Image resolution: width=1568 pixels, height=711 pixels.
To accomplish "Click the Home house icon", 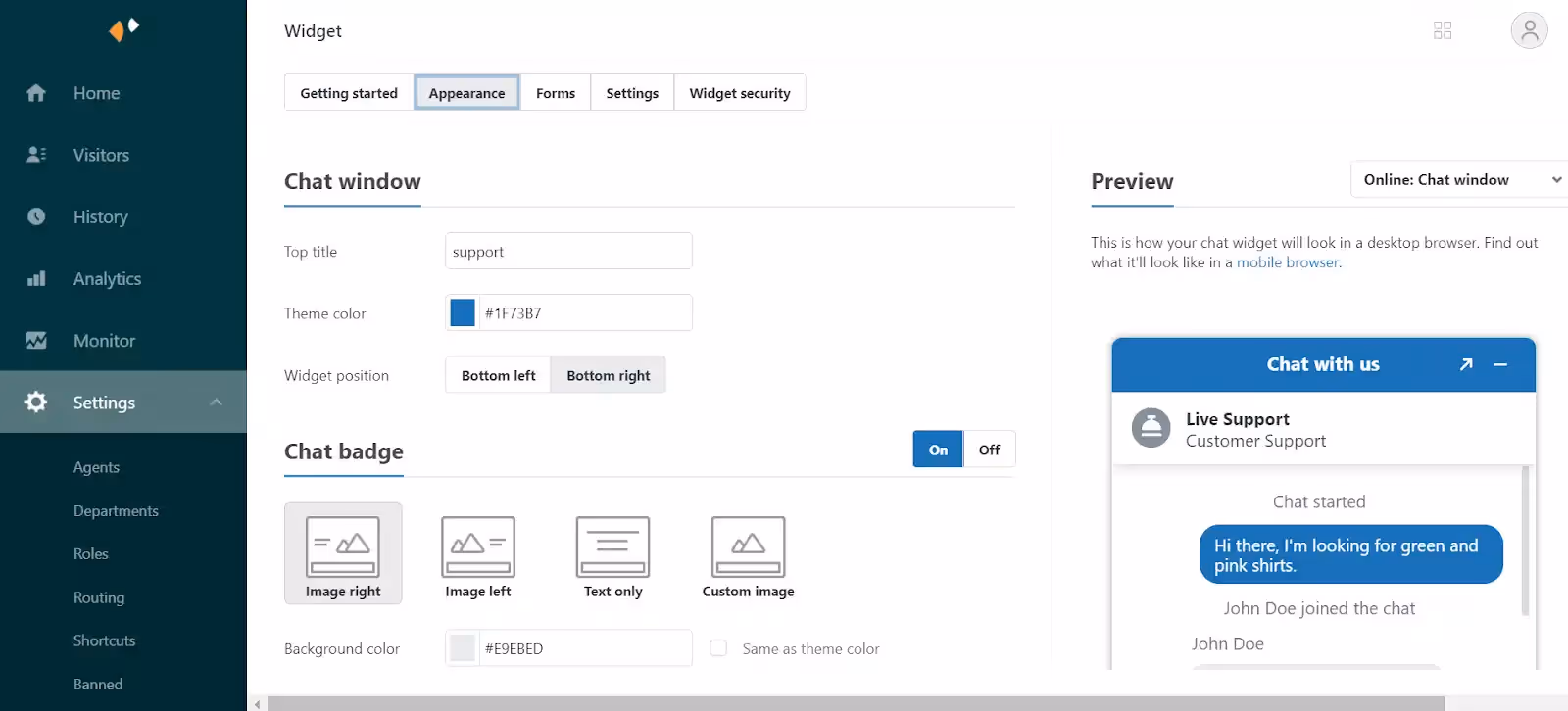I will tap(36, 93).
